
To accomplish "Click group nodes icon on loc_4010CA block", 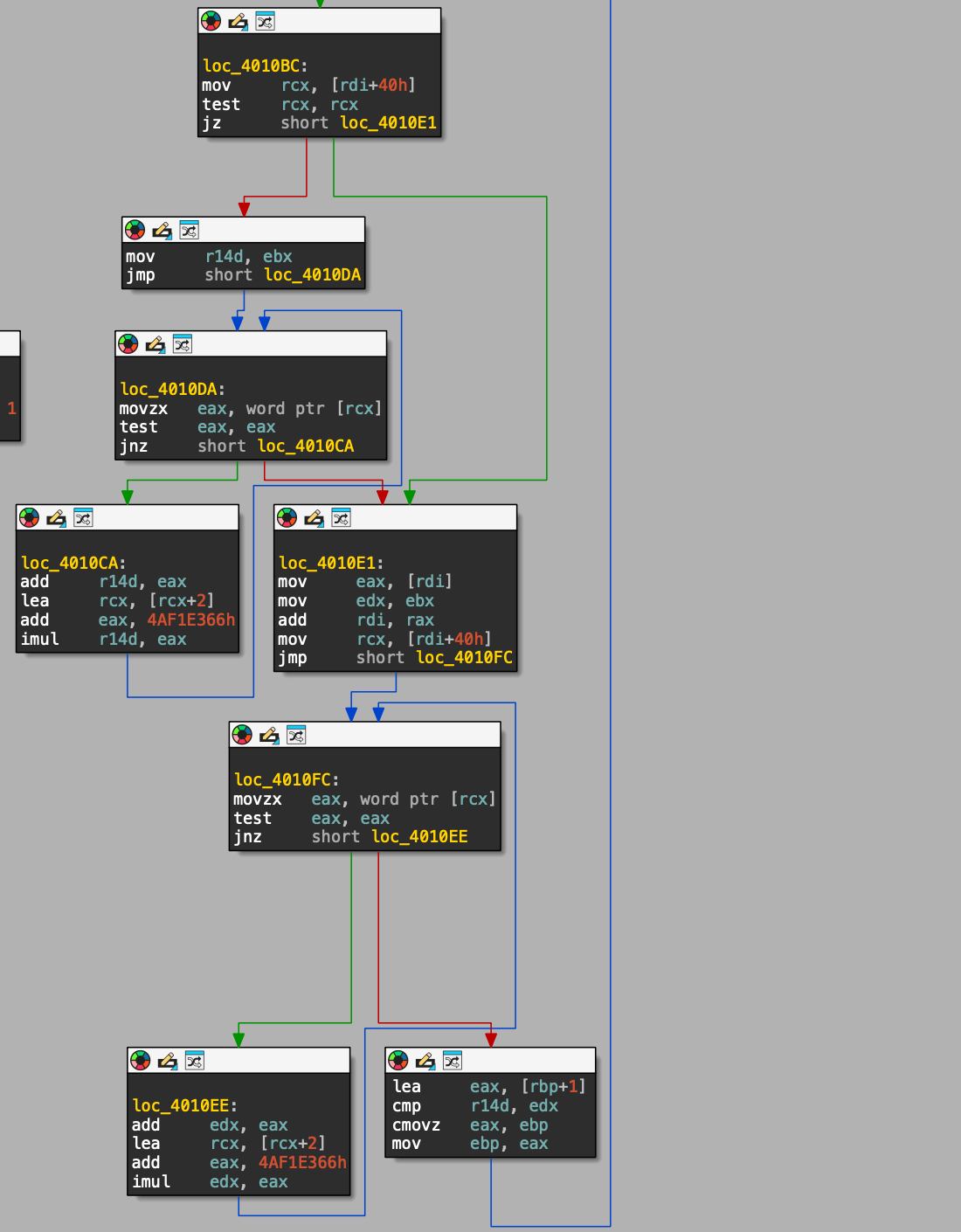I will tap(84, 518).
